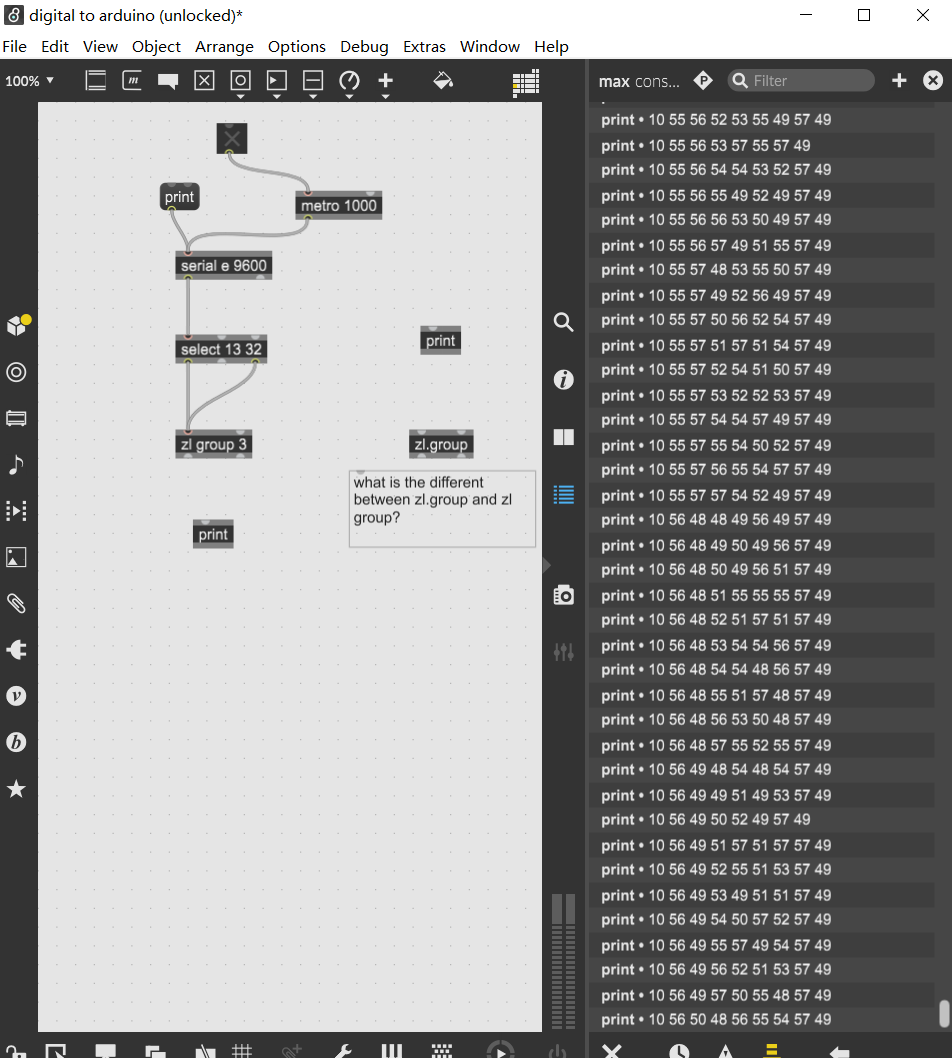The height and width of the screenshot is (1058, 952).
Task: Toggle the X toggle object in patcher
Action: pos(231,138)
